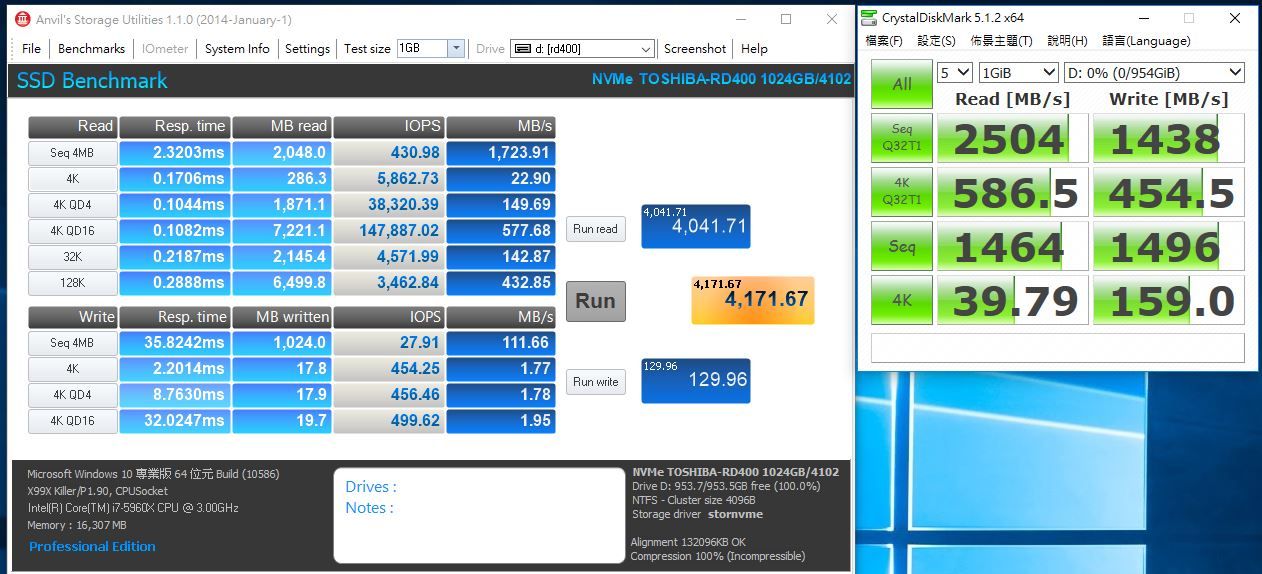Image resolution: width=1262 pixels, height=574 pixels.
Task: Click the CrystalDiskMark title bar icon
Action: [x=869, y=18]
